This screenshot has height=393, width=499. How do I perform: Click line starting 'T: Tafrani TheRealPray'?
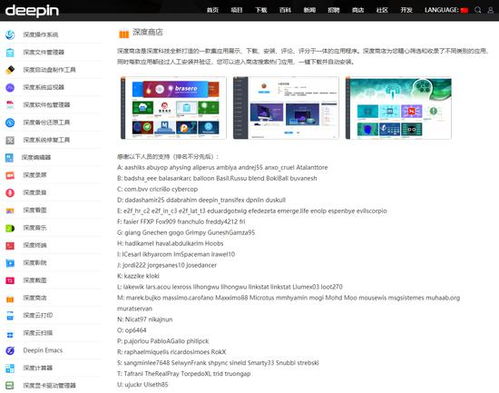click(x=184, y=374)
